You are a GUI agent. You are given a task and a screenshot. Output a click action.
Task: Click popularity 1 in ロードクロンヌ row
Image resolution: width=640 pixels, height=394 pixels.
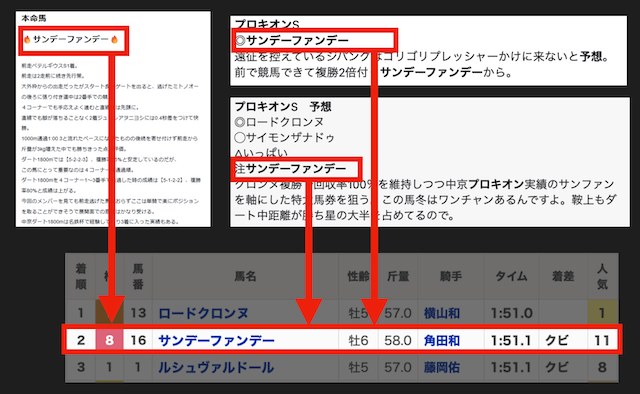coord(602,313)
